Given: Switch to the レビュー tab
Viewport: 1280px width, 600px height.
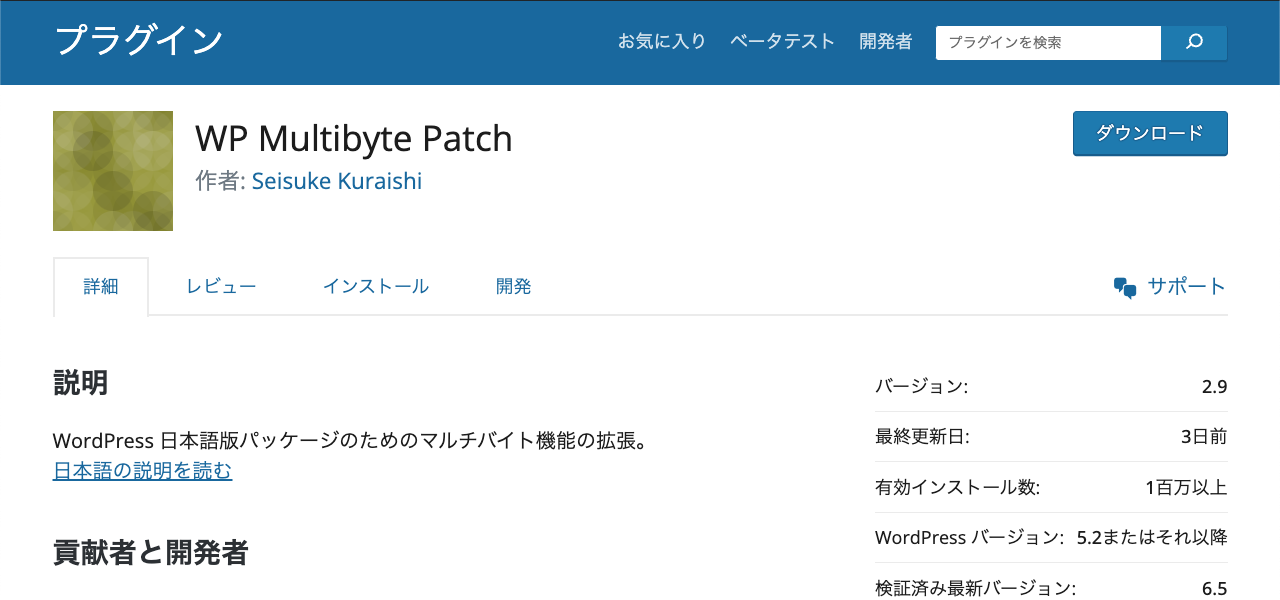Looking at the screenshot, I should pyautogui.click(x=221, y=287).
